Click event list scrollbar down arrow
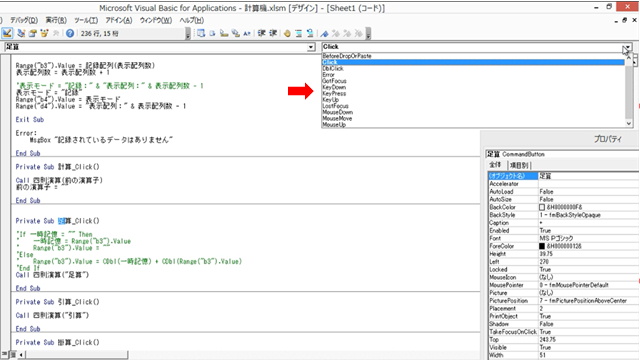640x360 pixels. tap(629, 123)
